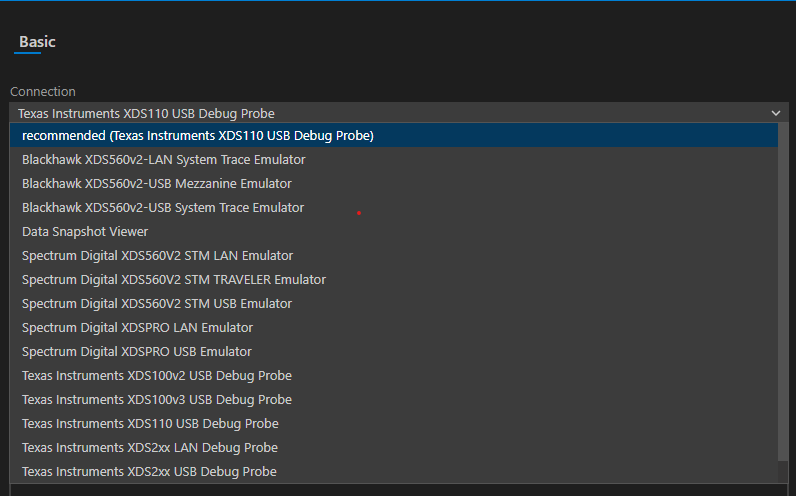This screenshot has height=496, width=796.
Task: Select Texas Instruments XDS100v2 USB Debug Probe
Action: pos(157,376)
